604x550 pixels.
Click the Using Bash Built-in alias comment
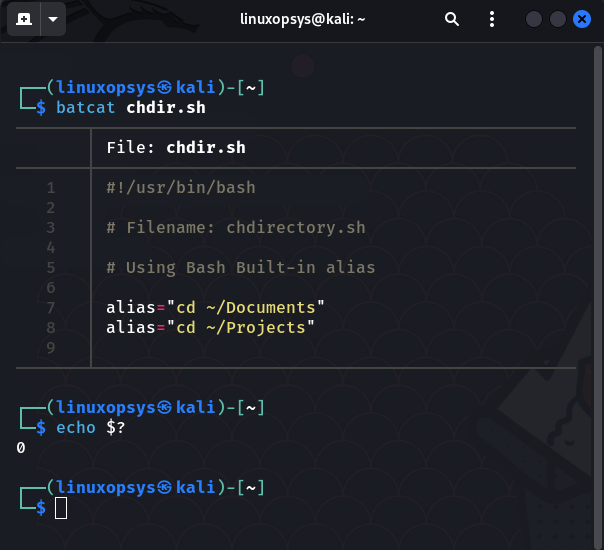(x=241, y=267)
